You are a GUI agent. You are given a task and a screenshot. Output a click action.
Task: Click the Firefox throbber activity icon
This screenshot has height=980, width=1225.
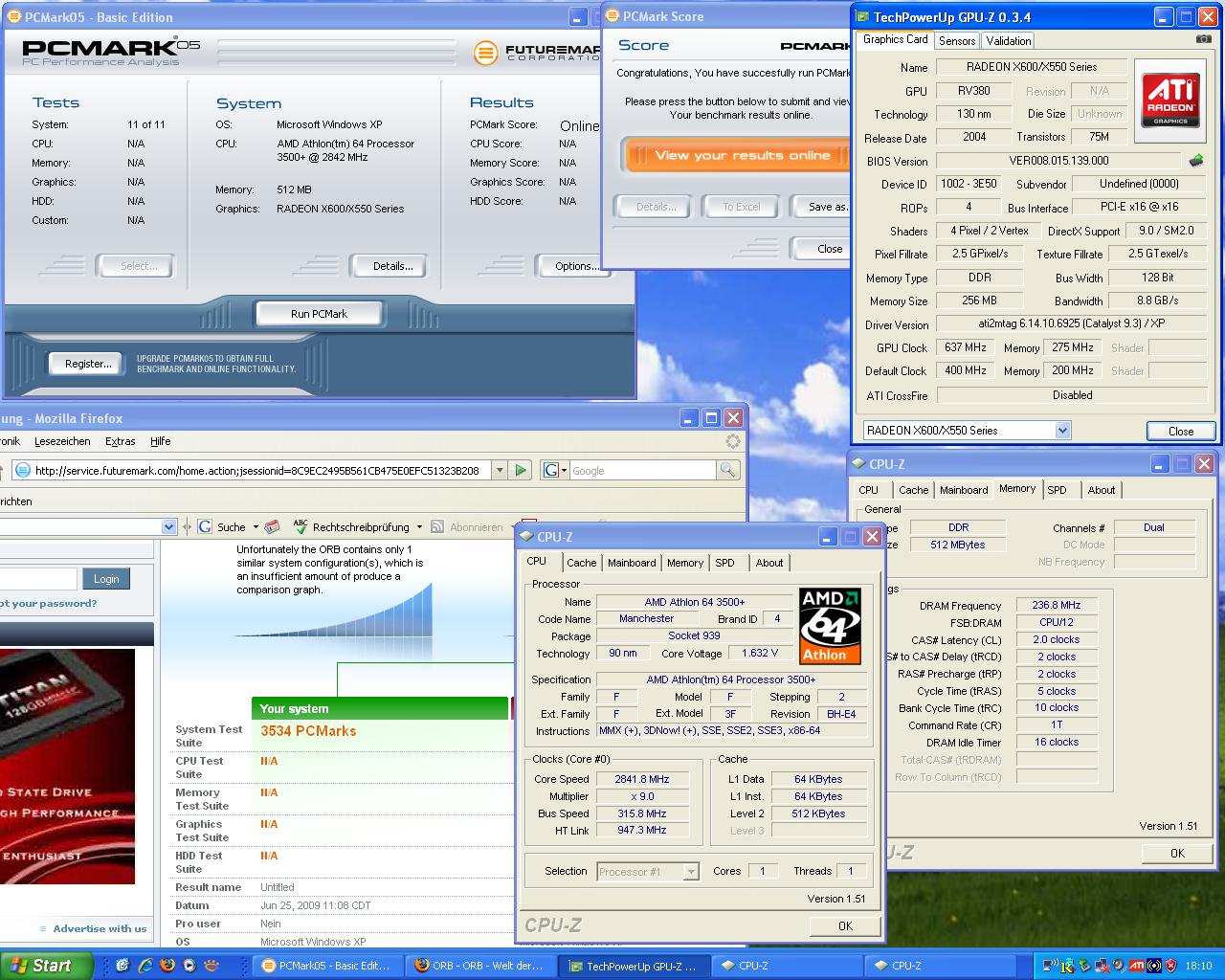(733, 441)
